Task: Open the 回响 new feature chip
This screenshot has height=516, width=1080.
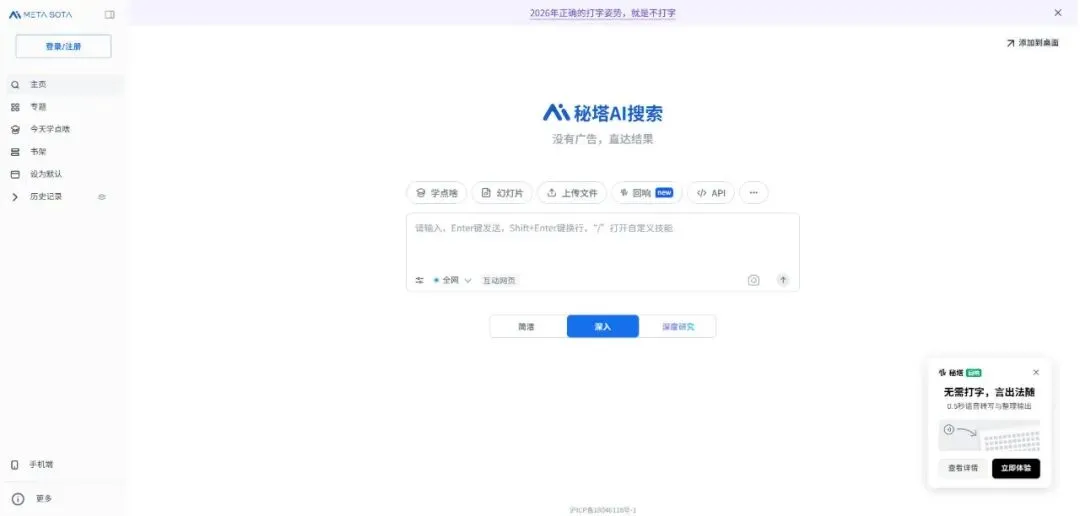Action: click(647, 193)
